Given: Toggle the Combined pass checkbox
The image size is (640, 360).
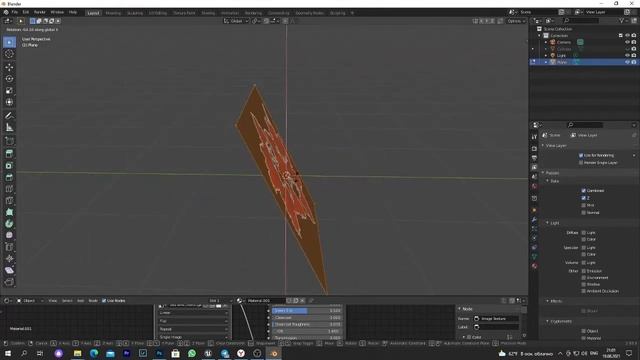Looking at the screenshot, I should pyautogui.click(x=584, y=191).
